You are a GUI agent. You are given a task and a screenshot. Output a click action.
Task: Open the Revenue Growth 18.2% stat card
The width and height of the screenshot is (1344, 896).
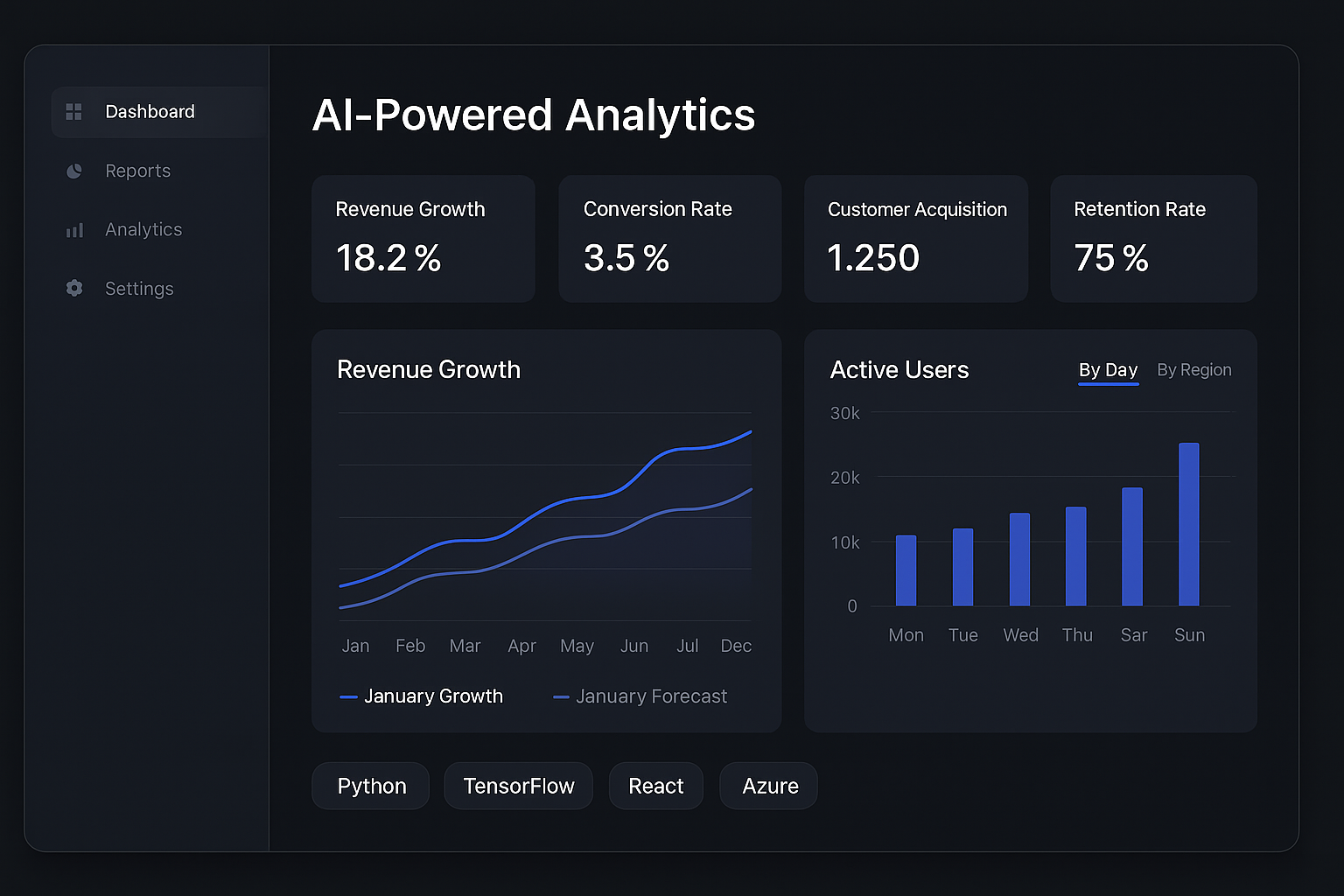click(x=423, y=238)
